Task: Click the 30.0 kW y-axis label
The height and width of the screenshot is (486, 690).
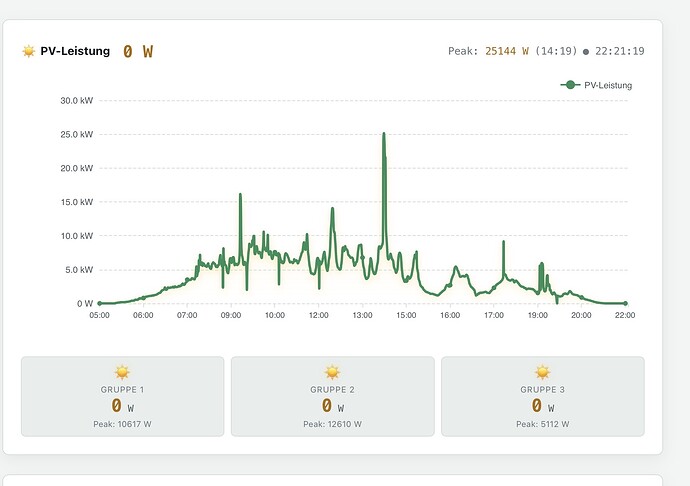Action: [77, 101]
